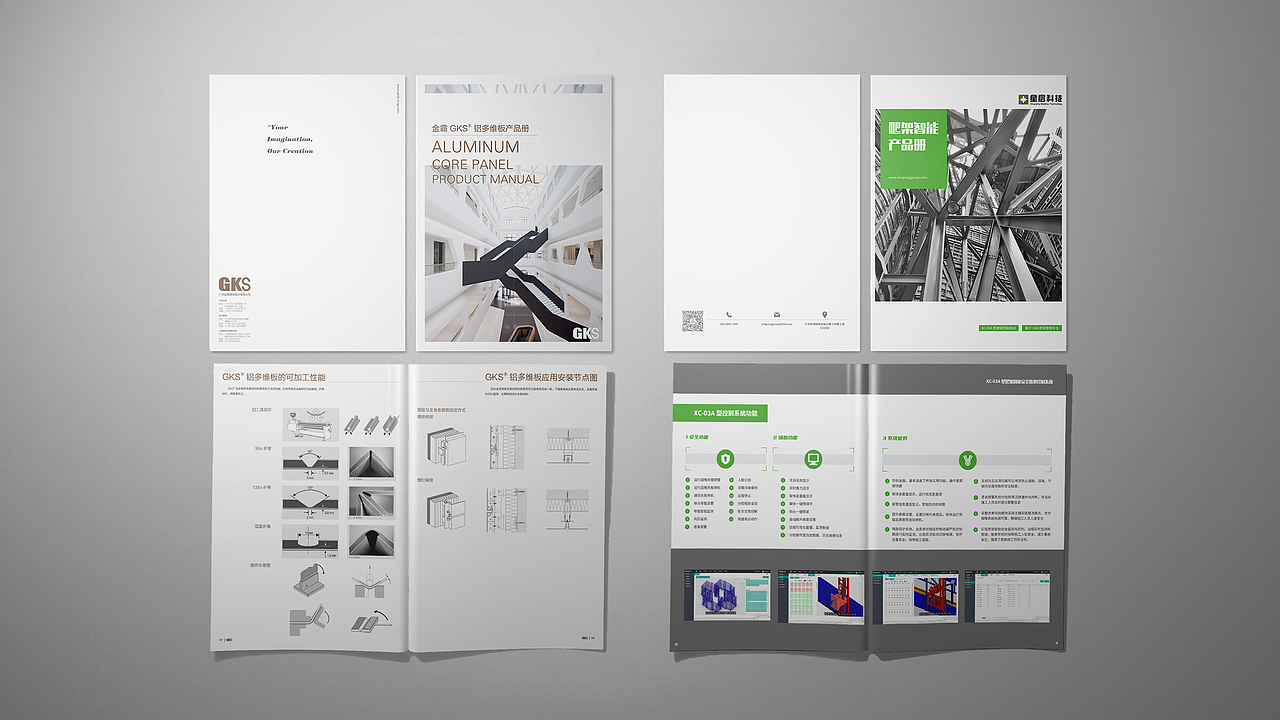
Task: Click the 90-degree bend cross-section diagram
Action: pyautogui.click(x=311, y=463)
